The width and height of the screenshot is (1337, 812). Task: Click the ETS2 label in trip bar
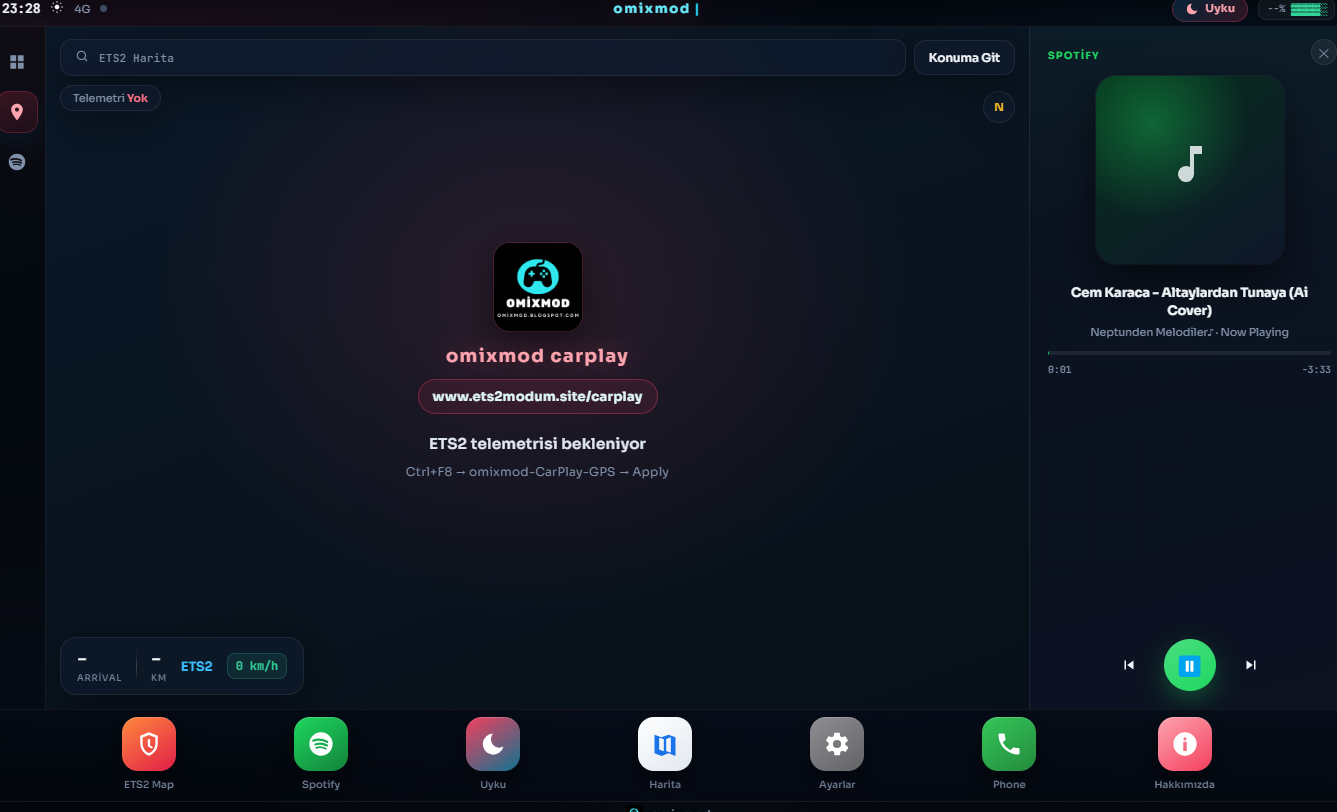coord(197,666)
